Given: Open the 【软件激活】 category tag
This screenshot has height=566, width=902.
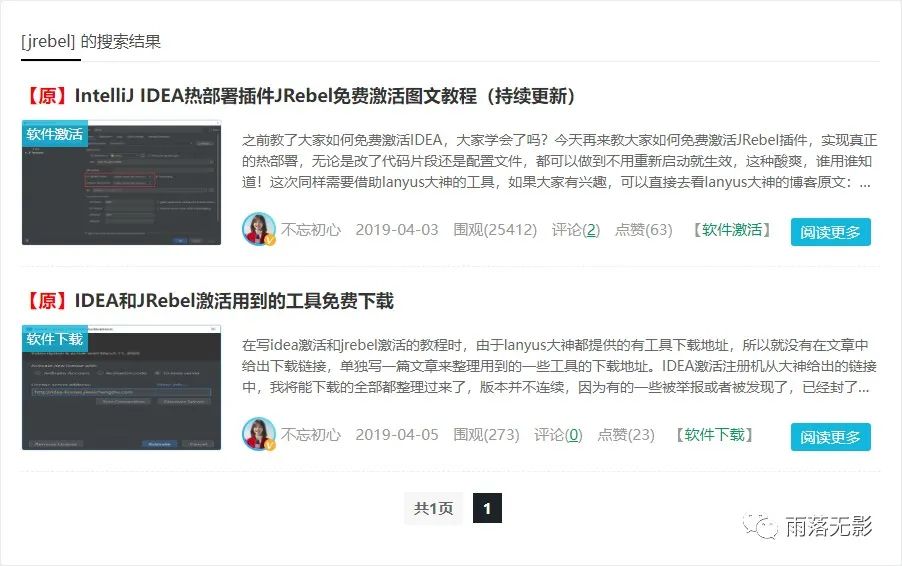Looking at the screenshot, I should click(x=732, y=230).
